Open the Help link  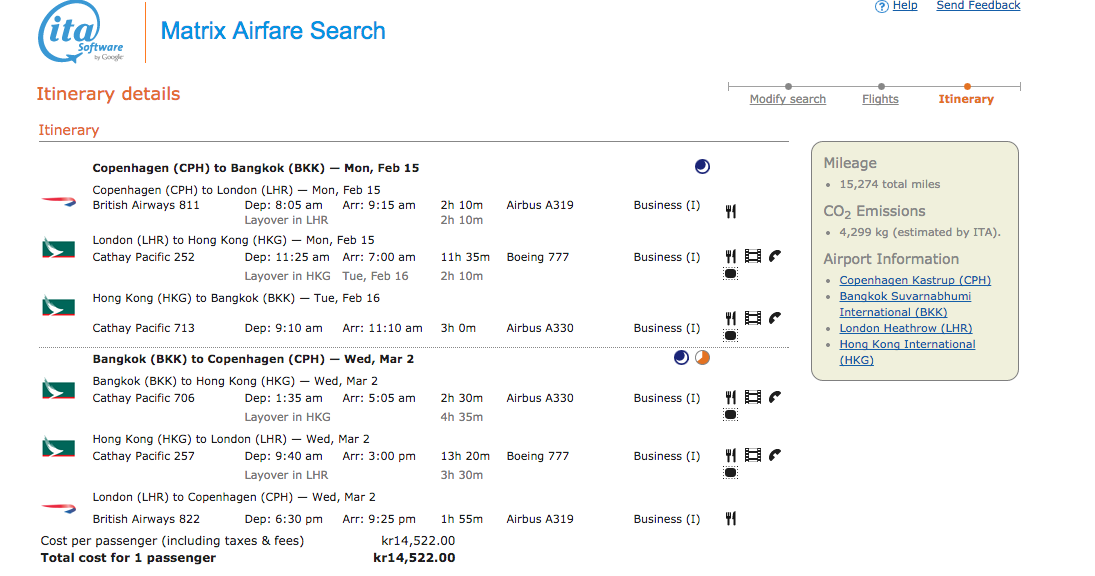(905, 6)
